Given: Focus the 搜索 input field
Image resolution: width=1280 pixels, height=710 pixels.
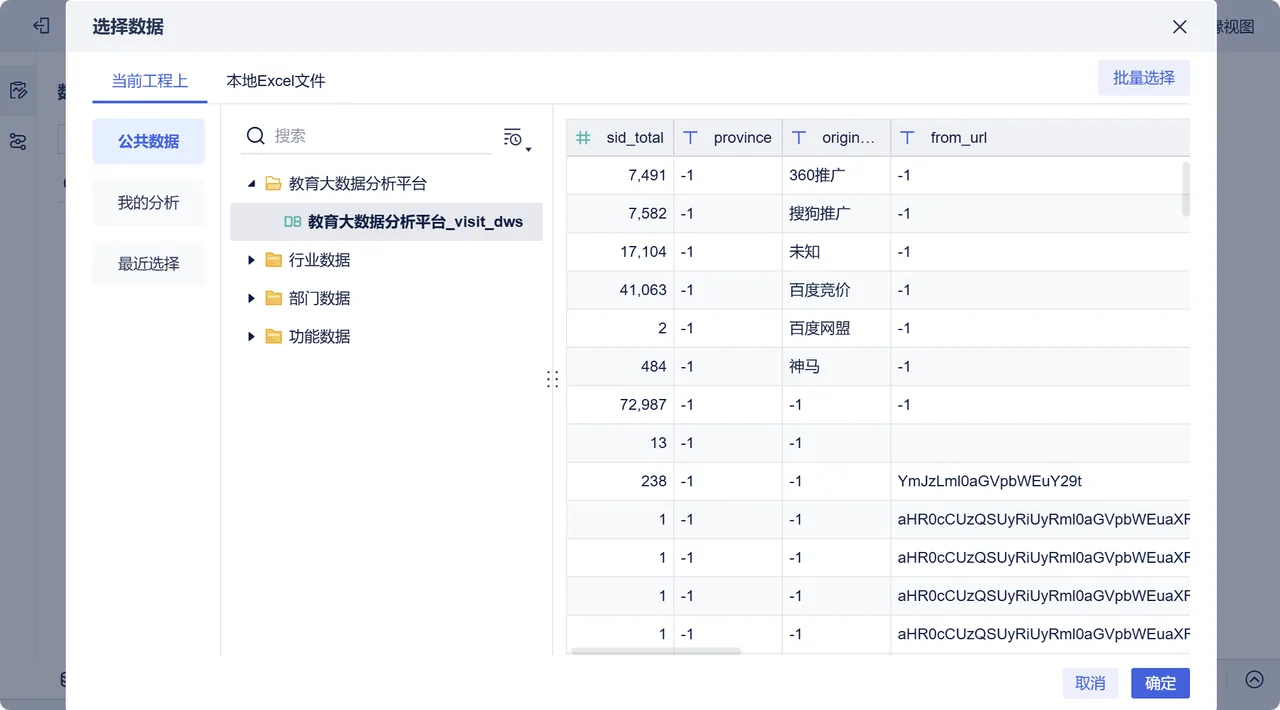Looking at the screenshot, I should coord(380,136).
